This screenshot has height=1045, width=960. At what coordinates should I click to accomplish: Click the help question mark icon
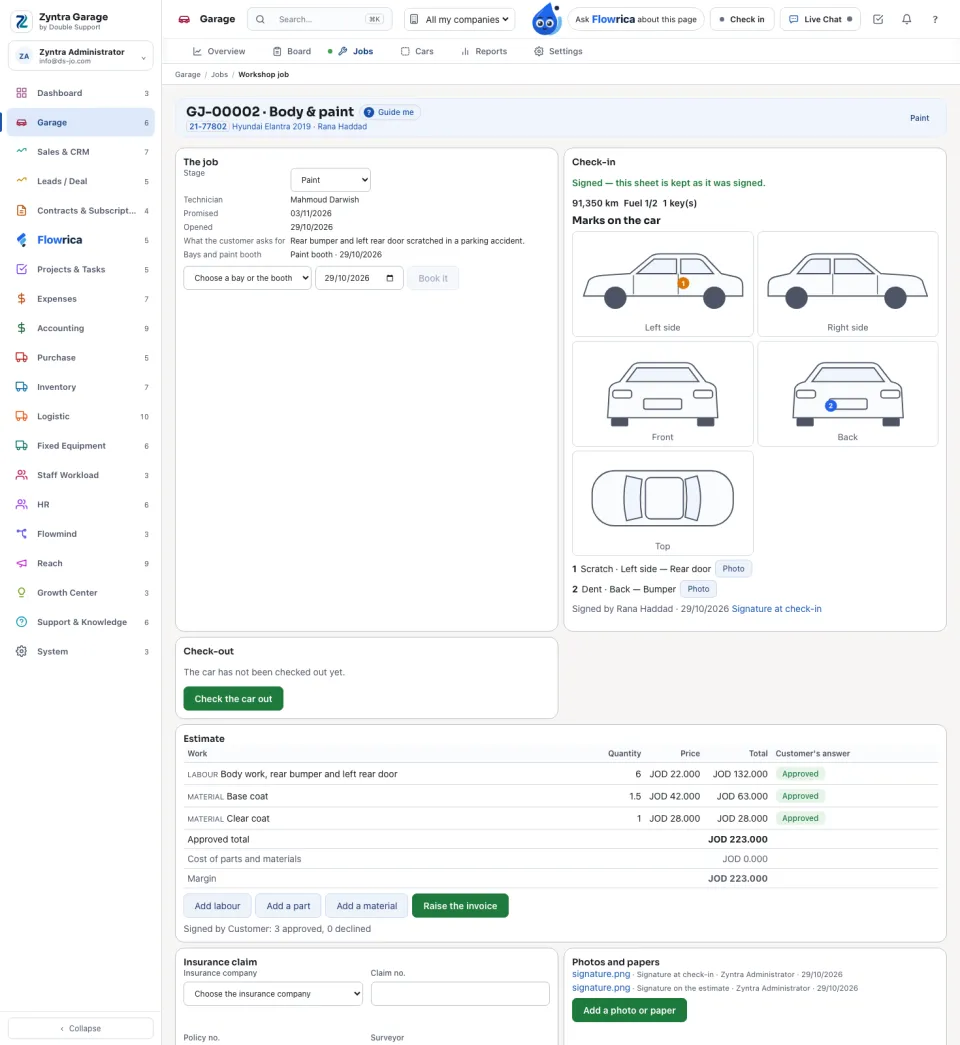tap(935, 19)
